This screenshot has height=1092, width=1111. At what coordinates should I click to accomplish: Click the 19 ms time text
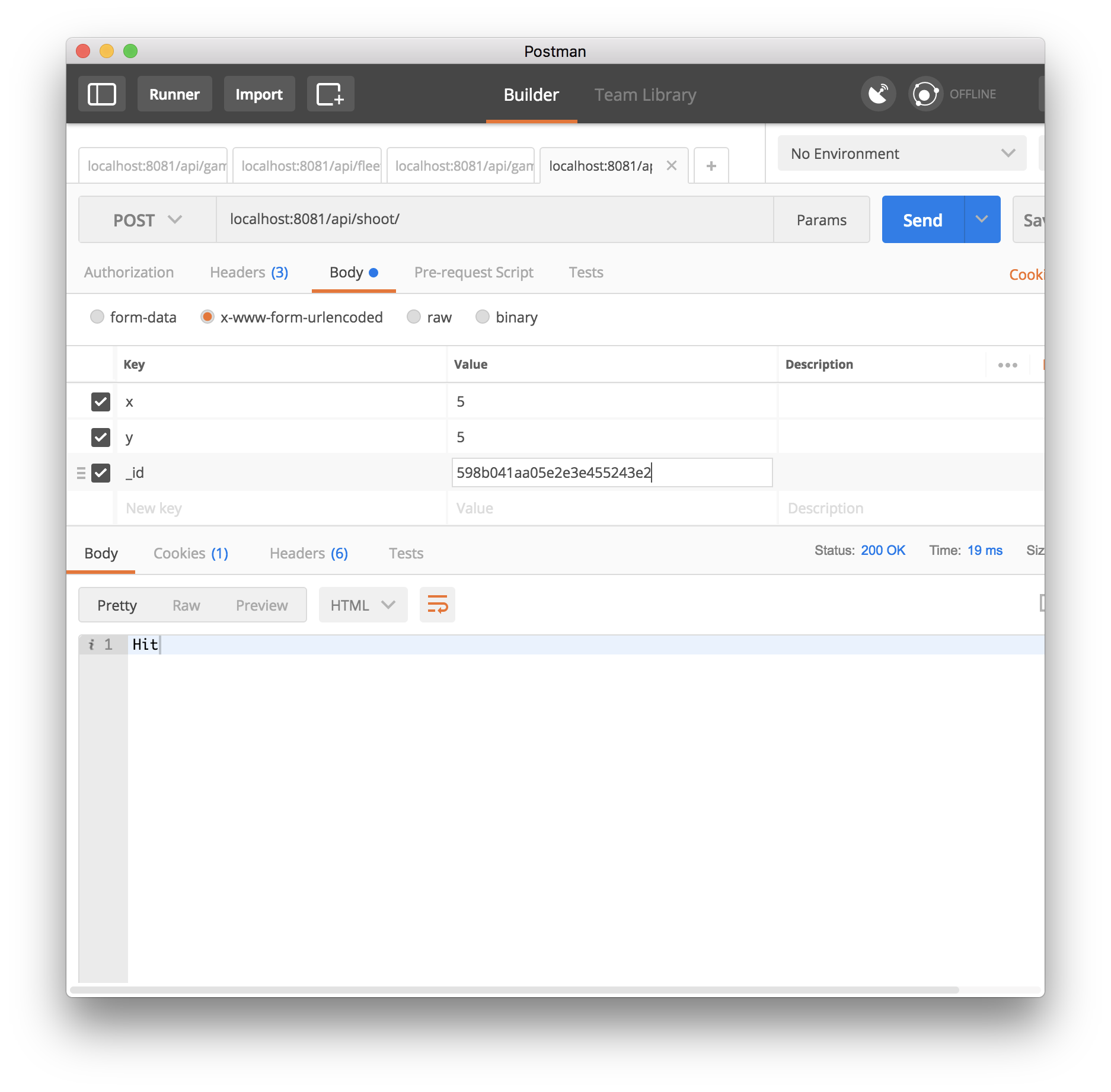click(985, 550)
